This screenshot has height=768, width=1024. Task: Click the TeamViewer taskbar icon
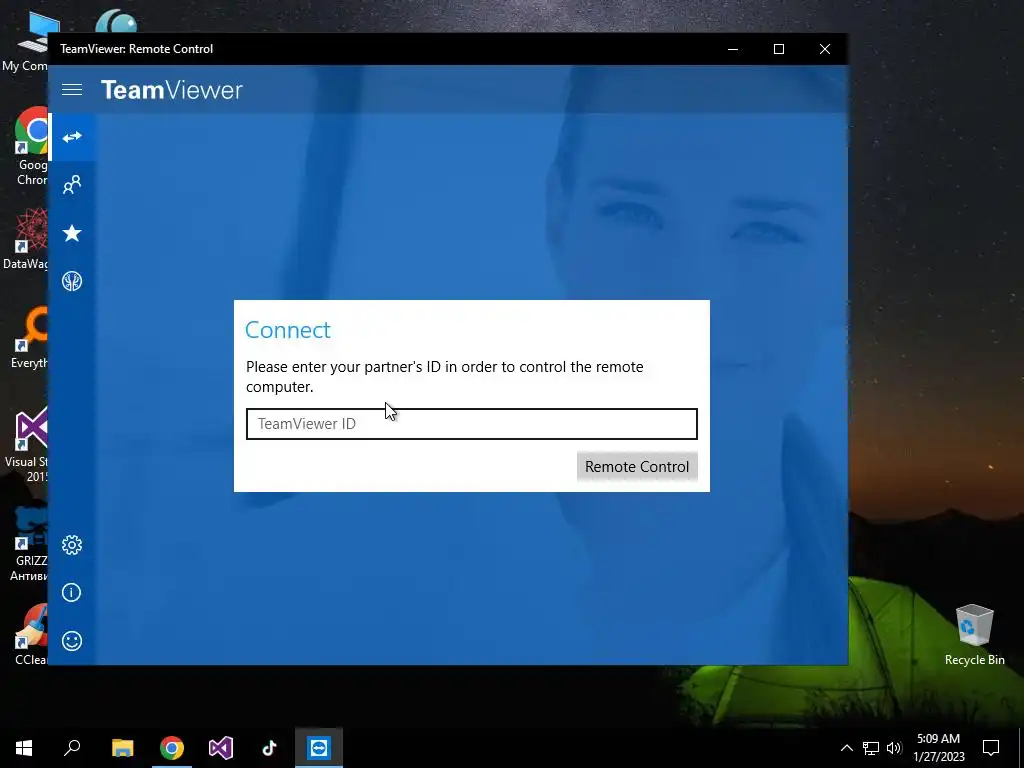(x=319, y=748)
